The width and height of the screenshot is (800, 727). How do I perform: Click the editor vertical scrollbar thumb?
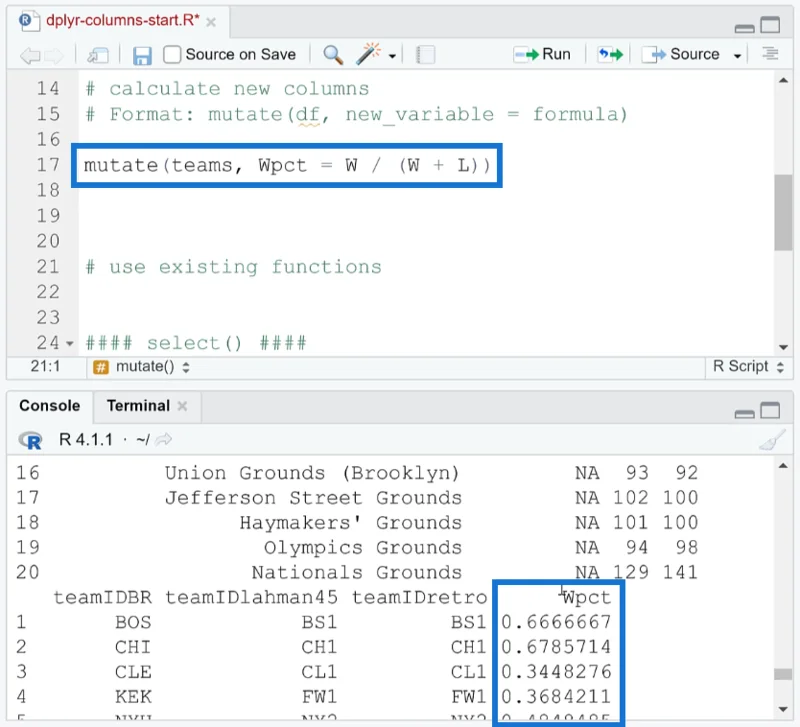pos(783,213)
